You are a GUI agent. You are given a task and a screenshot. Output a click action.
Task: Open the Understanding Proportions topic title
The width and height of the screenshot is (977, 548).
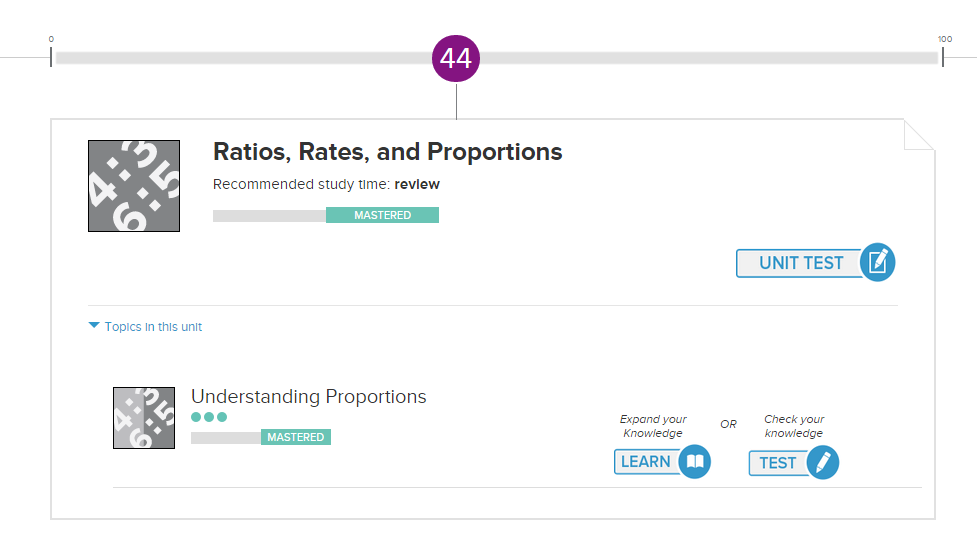(x=308, y=397)
